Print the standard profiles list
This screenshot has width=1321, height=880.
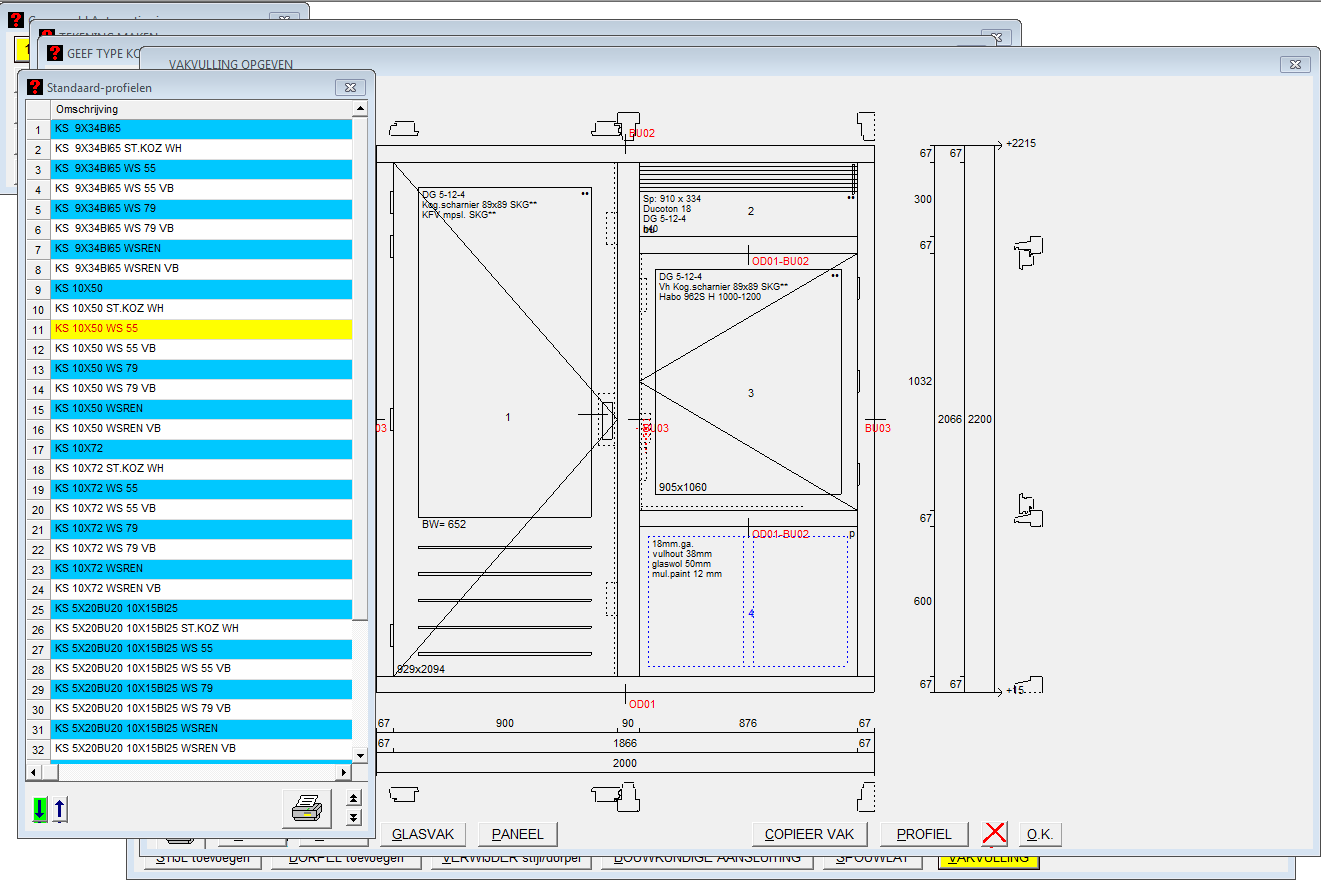(306, 809)
